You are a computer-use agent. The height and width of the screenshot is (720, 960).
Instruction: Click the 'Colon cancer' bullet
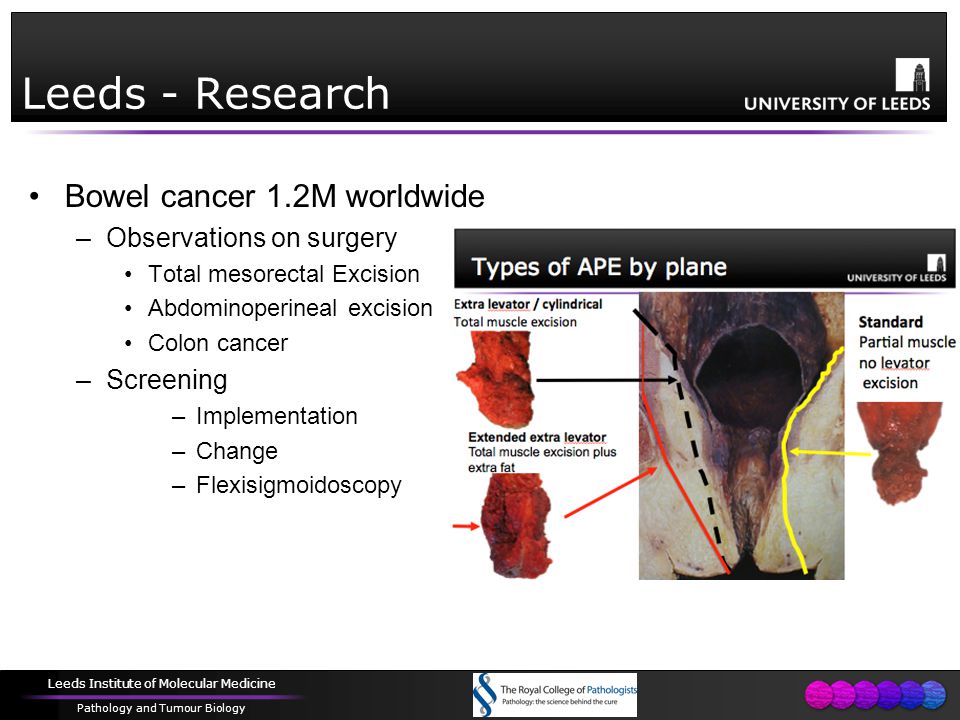point(218,343)
